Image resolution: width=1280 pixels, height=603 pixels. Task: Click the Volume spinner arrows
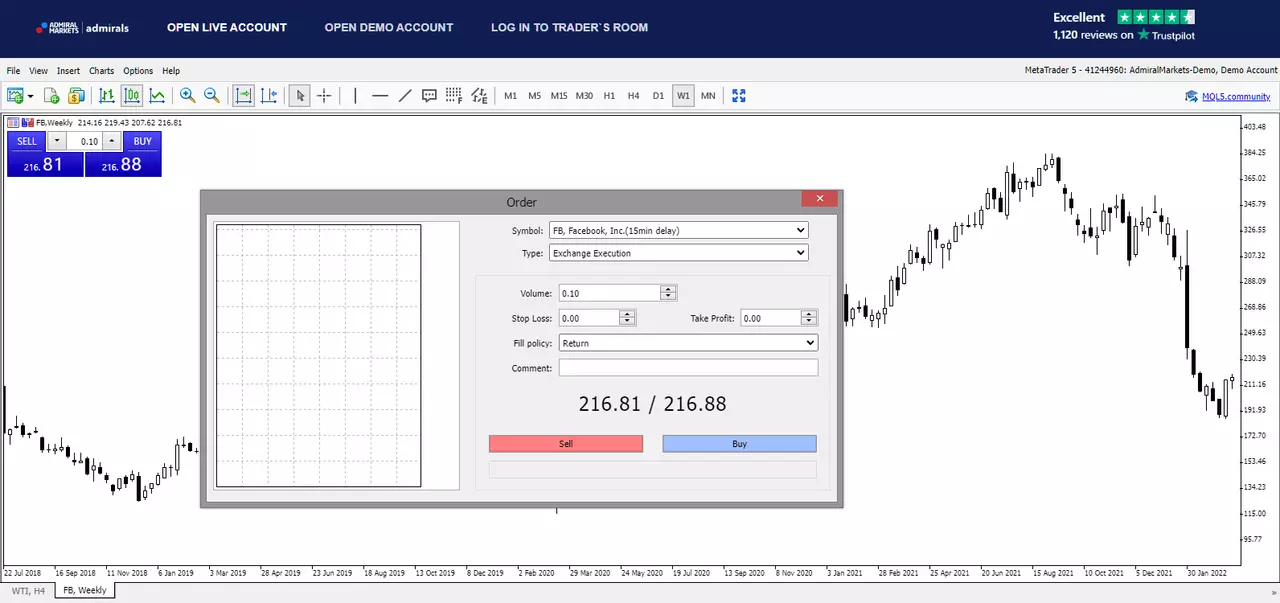pos(669,293)
